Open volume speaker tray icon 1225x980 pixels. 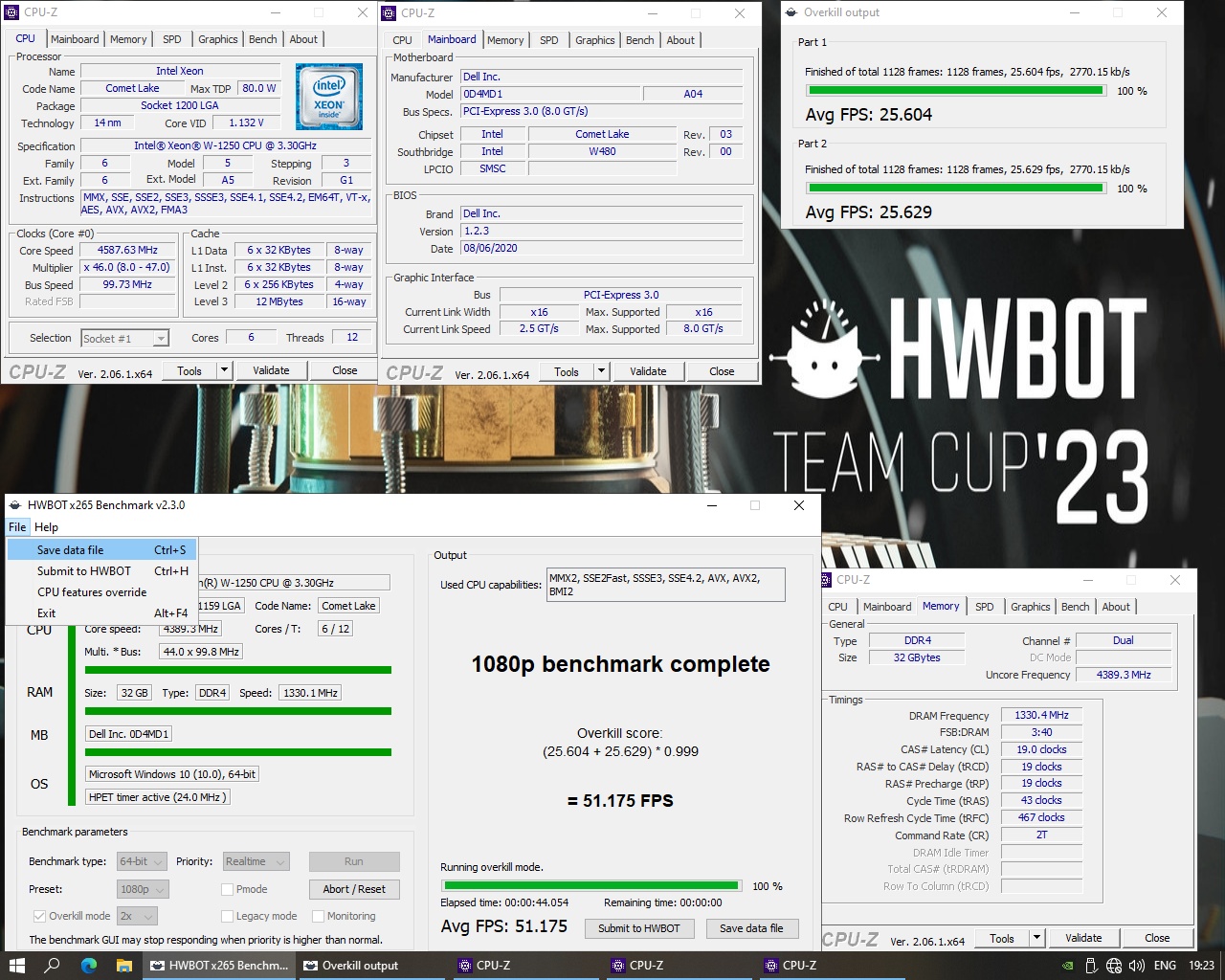(1136, 966)
